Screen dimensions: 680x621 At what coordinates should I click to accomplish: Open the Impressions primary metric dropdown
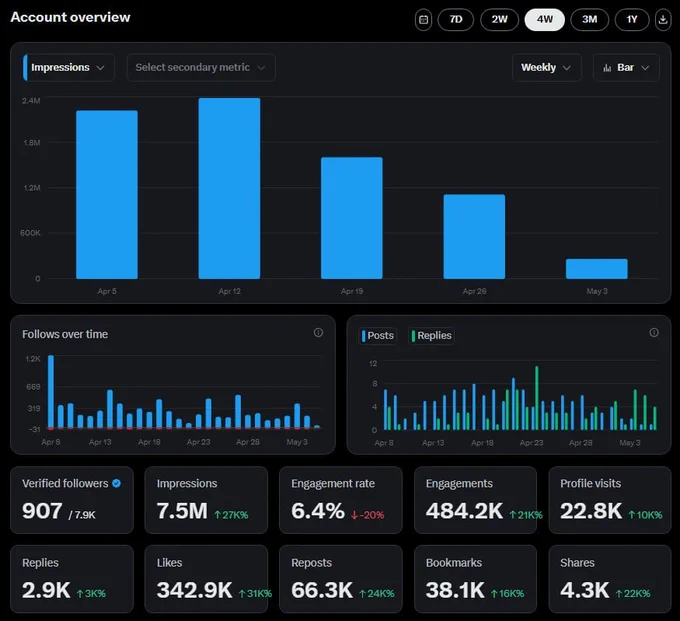coord(69,68)
